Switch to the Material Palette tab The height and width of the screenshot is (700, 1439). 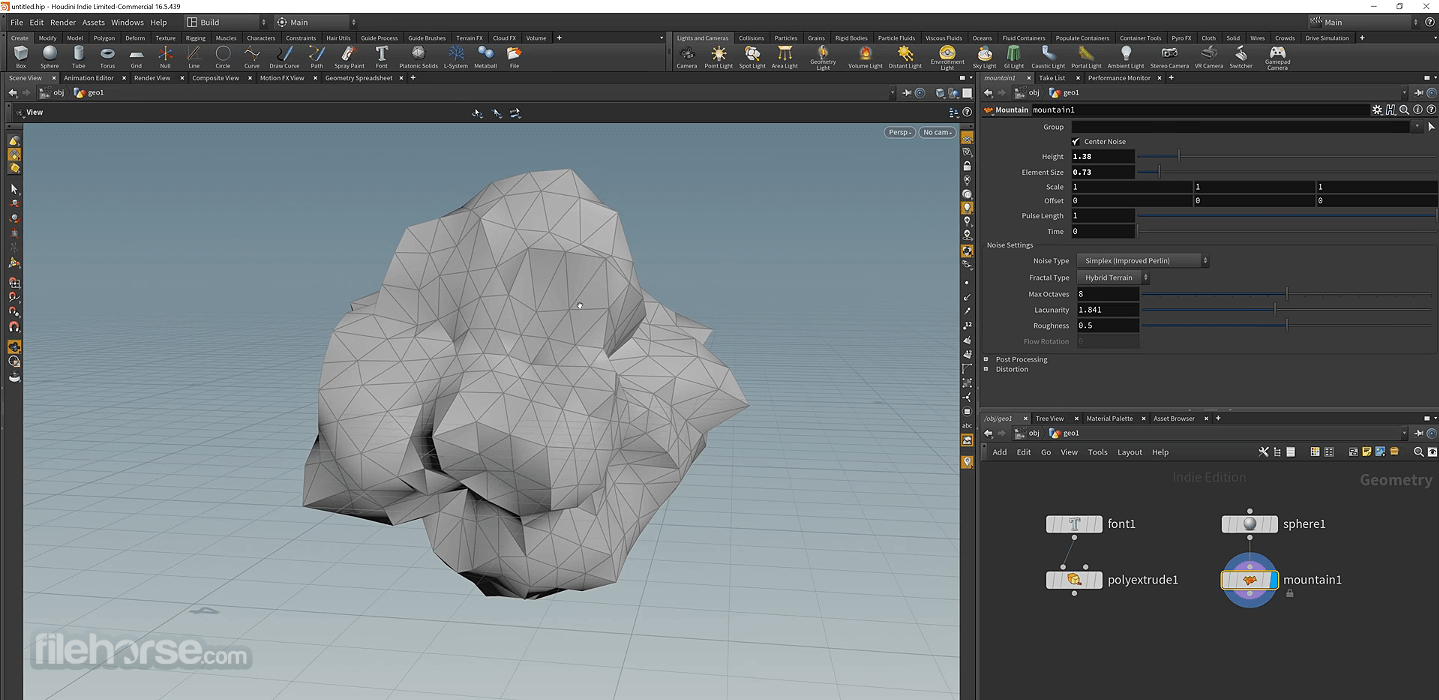pyautogui.click(x=1109, y=419)
